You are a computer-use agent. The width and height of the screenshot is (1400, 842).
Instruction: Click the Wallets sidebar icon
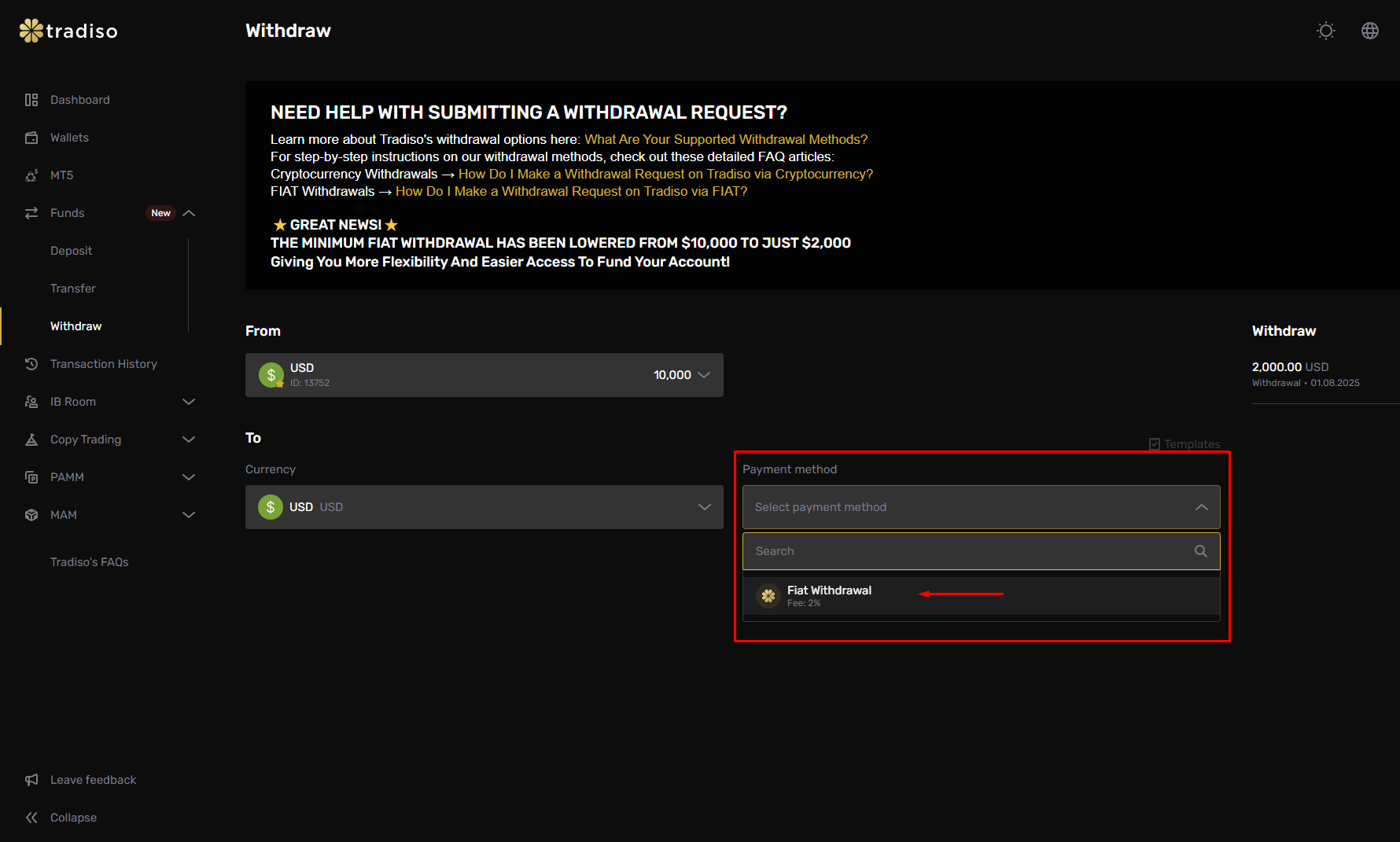pos(31,138)
